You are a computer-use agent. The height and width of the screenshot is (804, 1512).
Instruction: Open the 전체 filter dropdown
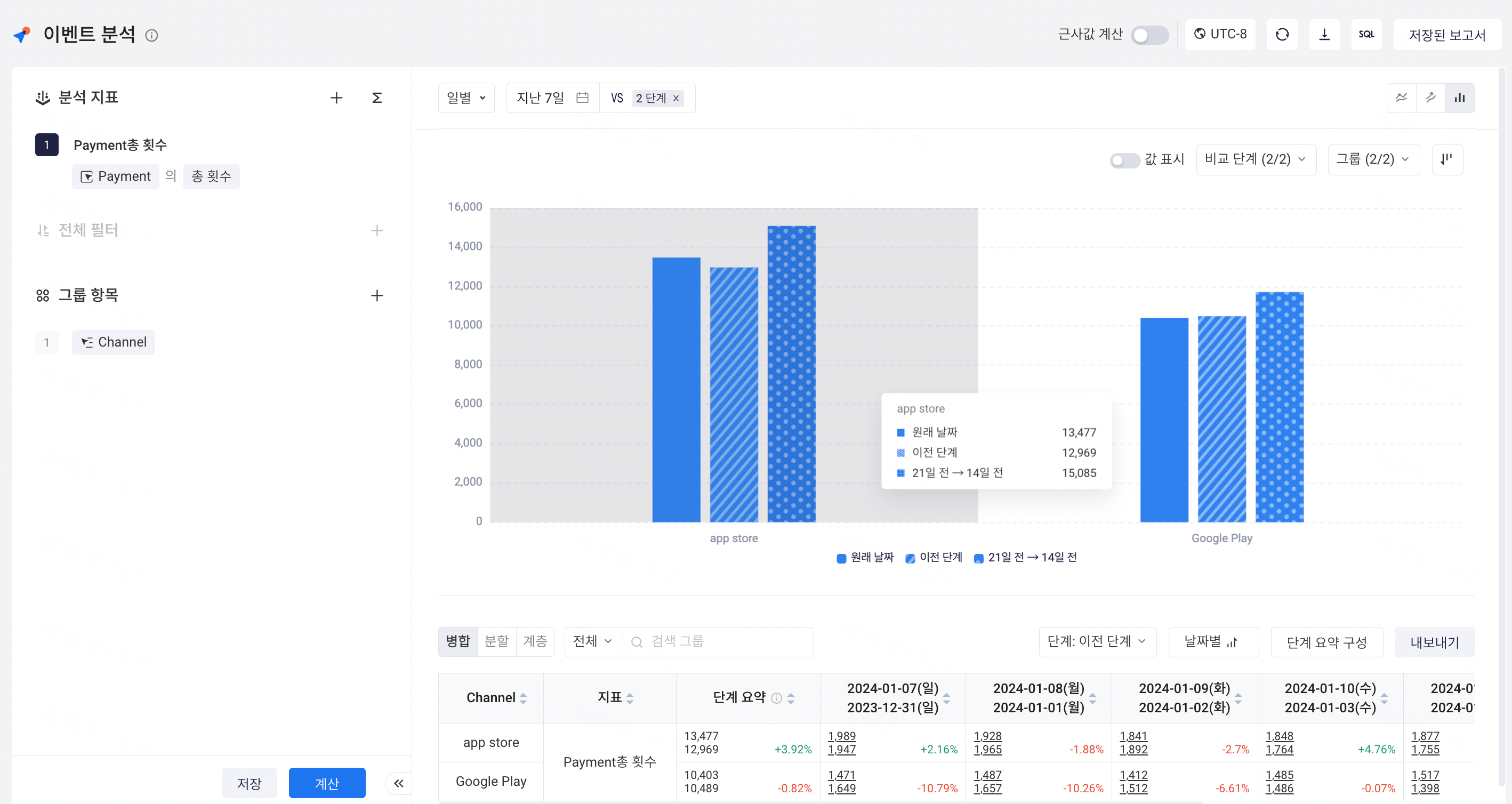(x=593, y=641)
